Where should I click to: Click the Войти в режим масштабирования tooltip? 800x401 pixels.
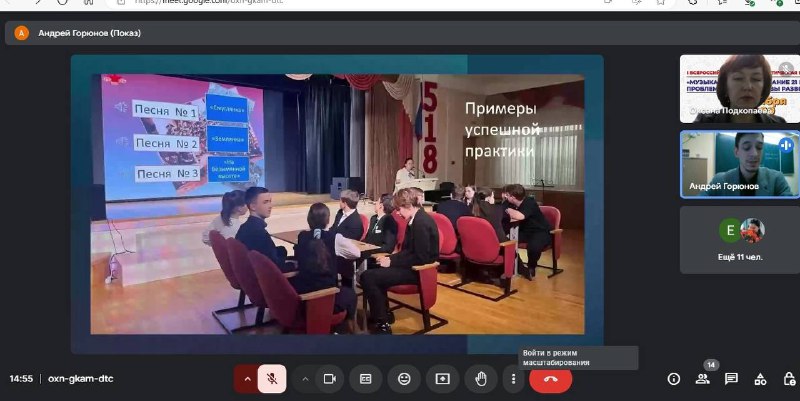click(578, 358)
